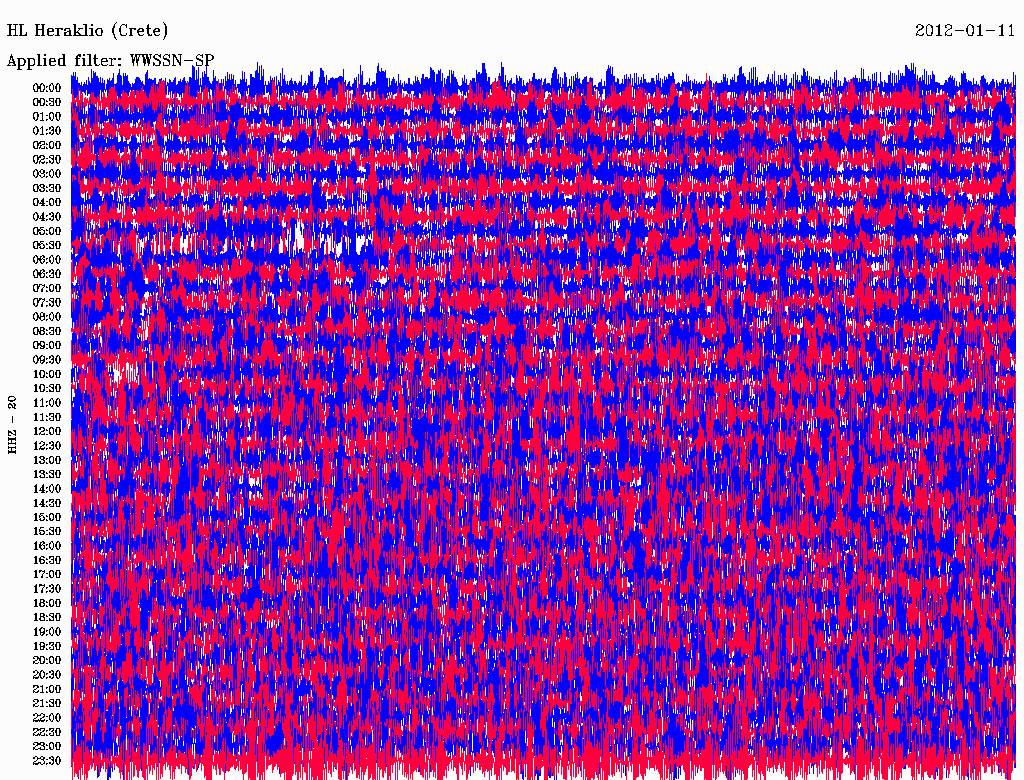Click the HHZ - 20 channel label
This screenshot has height=780, width=1024.
pos(12,425)
